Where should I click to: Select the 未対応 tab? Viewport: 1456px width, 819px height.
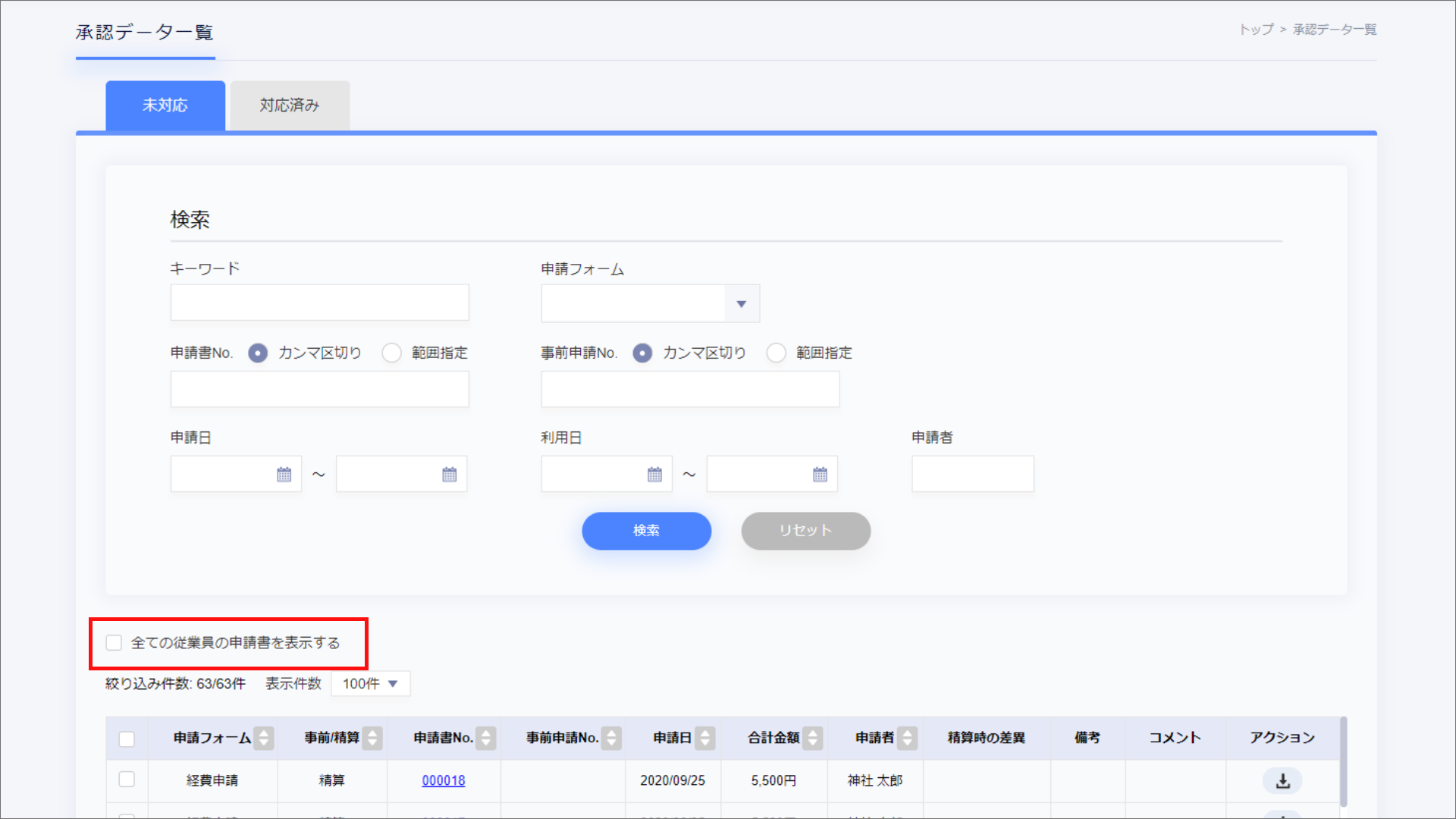tap(165, 105)
